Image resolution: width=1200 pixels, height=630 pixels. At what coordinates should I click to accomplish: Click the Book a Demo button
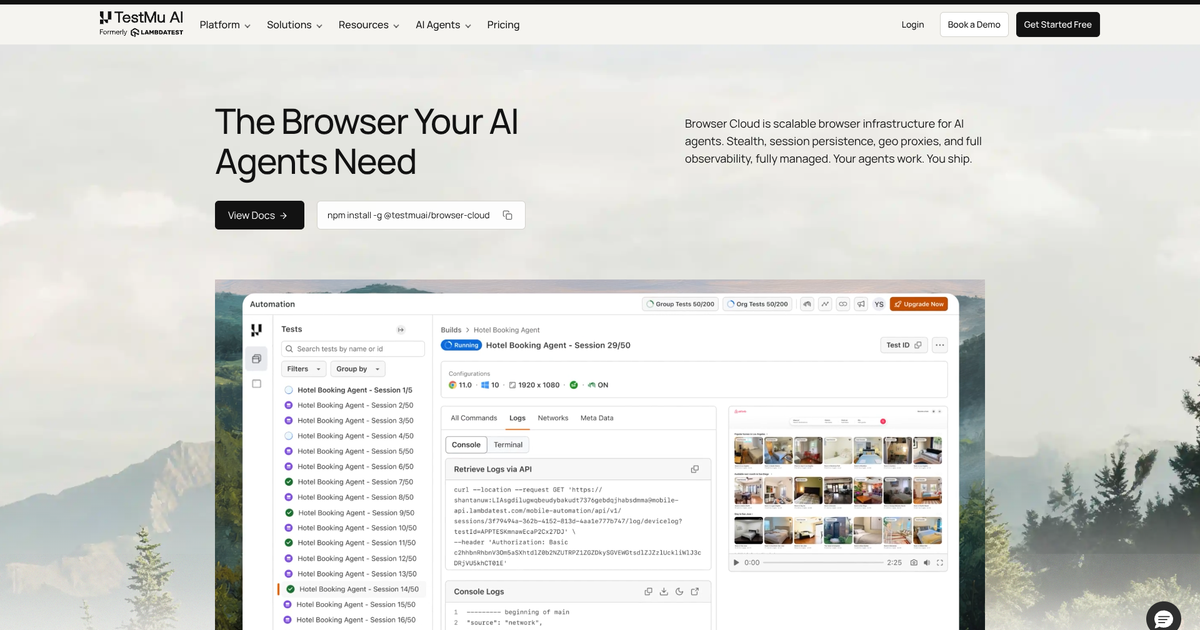(x=974, y=25)
